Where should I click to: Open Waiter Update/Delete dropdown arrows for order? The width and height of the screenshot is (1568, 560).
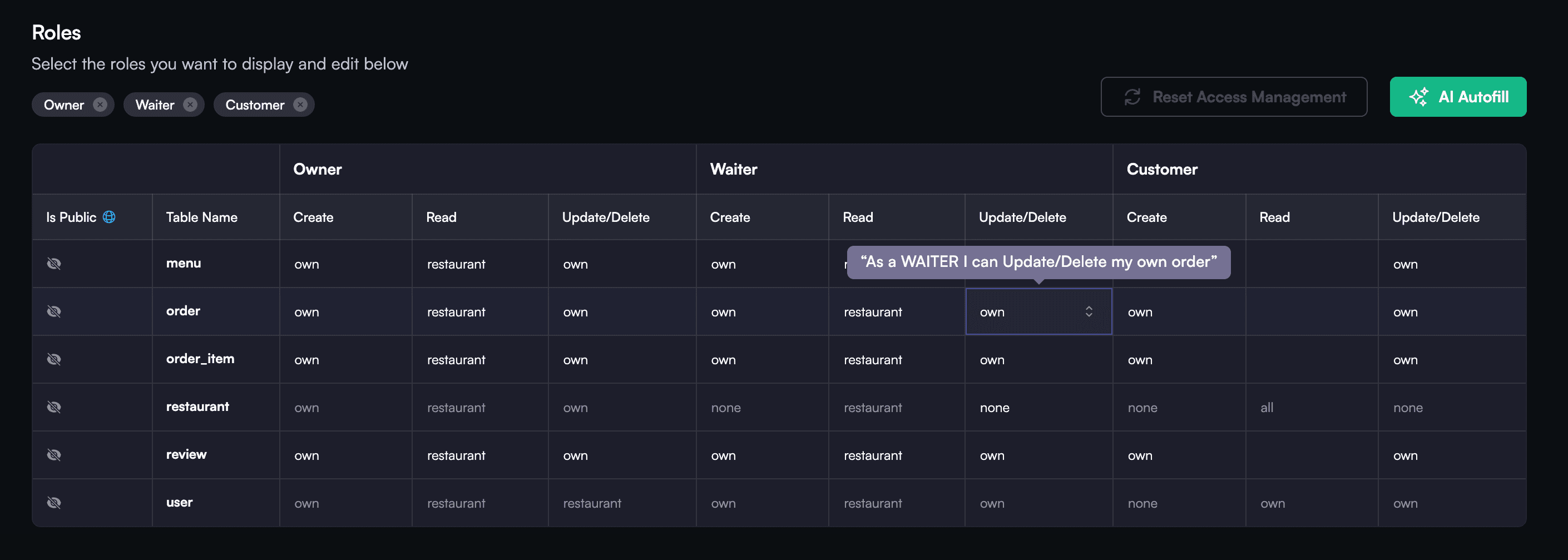tap(1089, 311)
